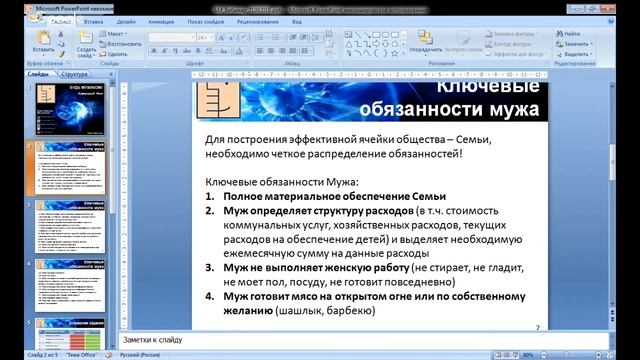Viewport: 640px width, 360px height.
Task: Click the Underline (Ч) formatting icon
Action: click(x=176, y=51)
